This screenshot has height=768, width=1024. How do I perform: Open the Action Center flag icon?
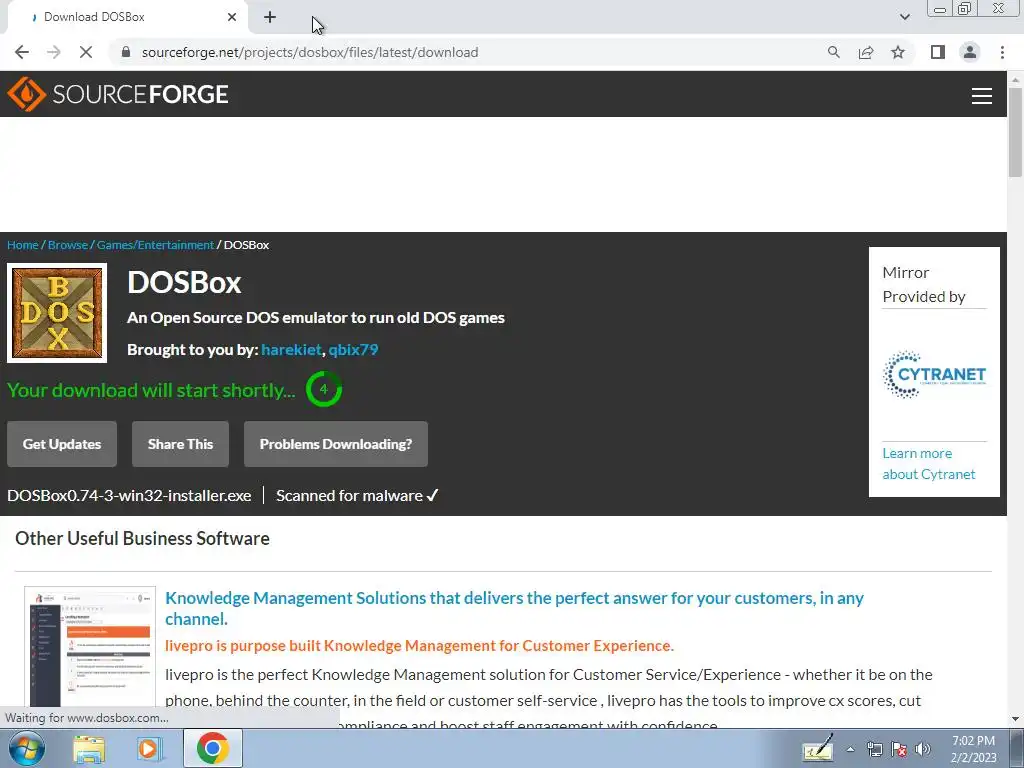899,749
